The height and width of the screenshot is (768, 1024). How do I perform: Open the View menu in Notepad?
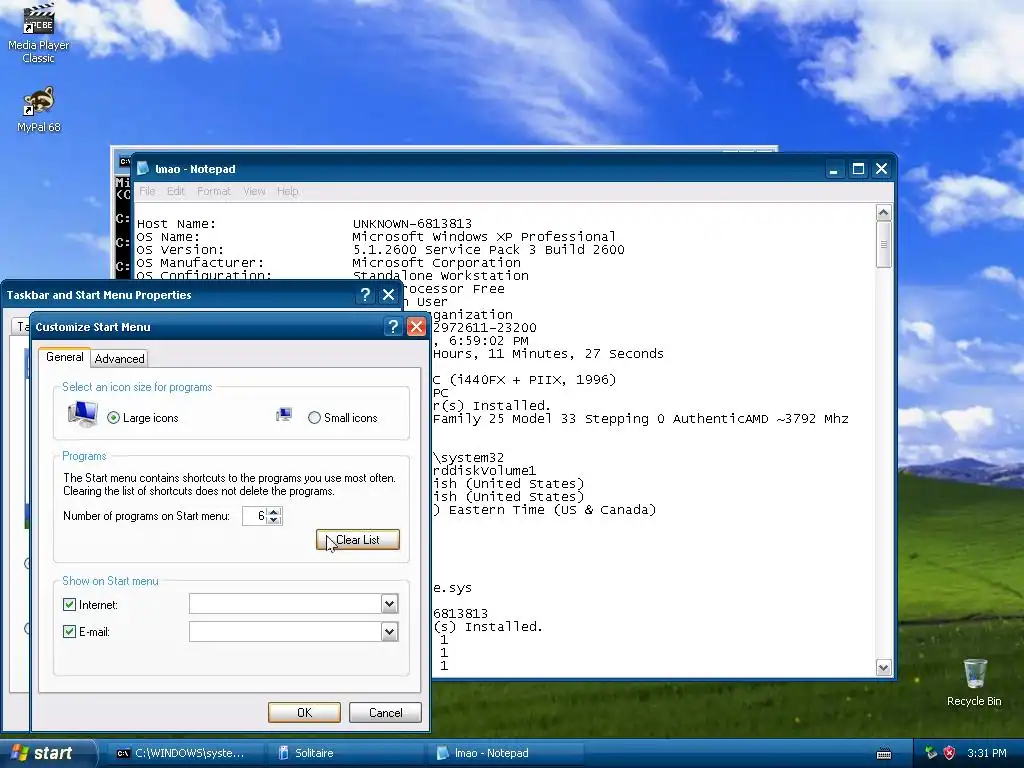(x=254, y=191)
